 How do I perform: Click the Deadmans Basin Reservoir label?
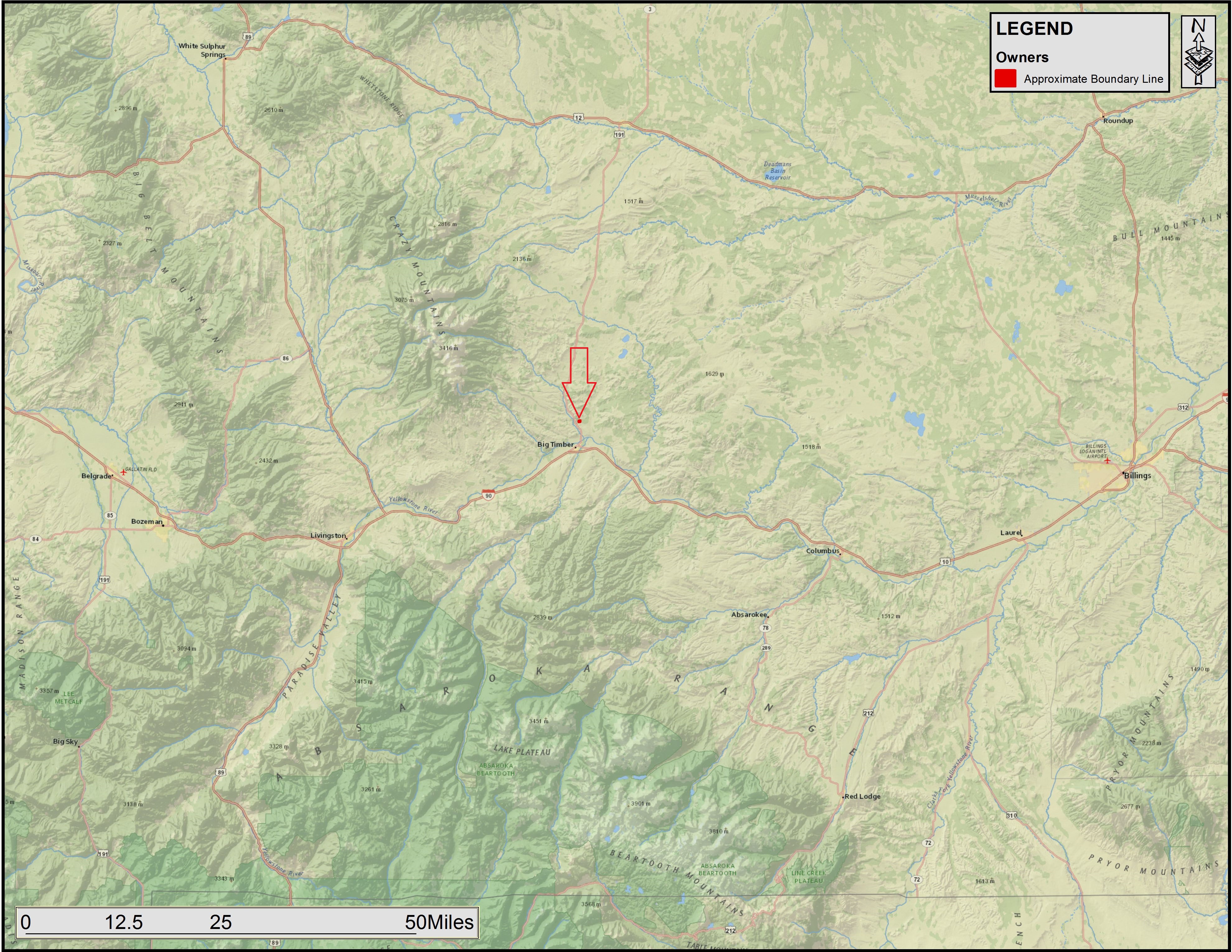(777, 171)
